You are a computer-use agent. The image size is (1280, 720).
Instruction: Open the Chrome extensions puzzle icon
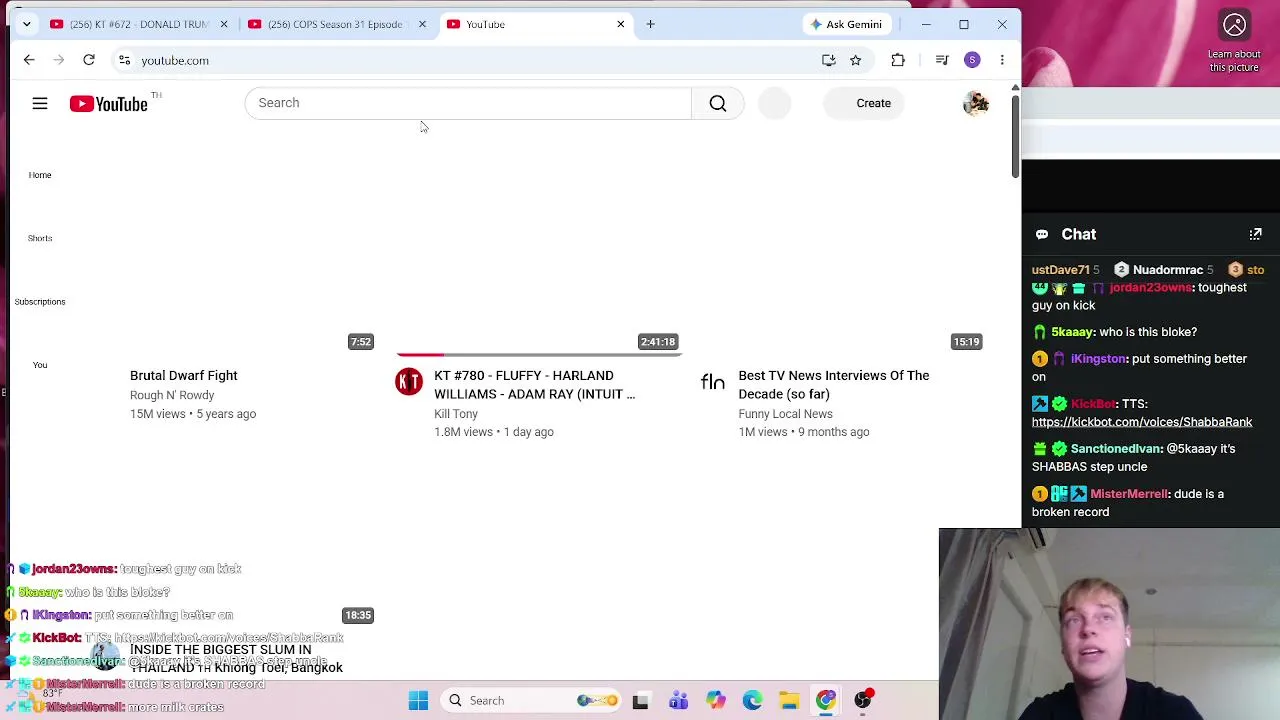(898, 60)
